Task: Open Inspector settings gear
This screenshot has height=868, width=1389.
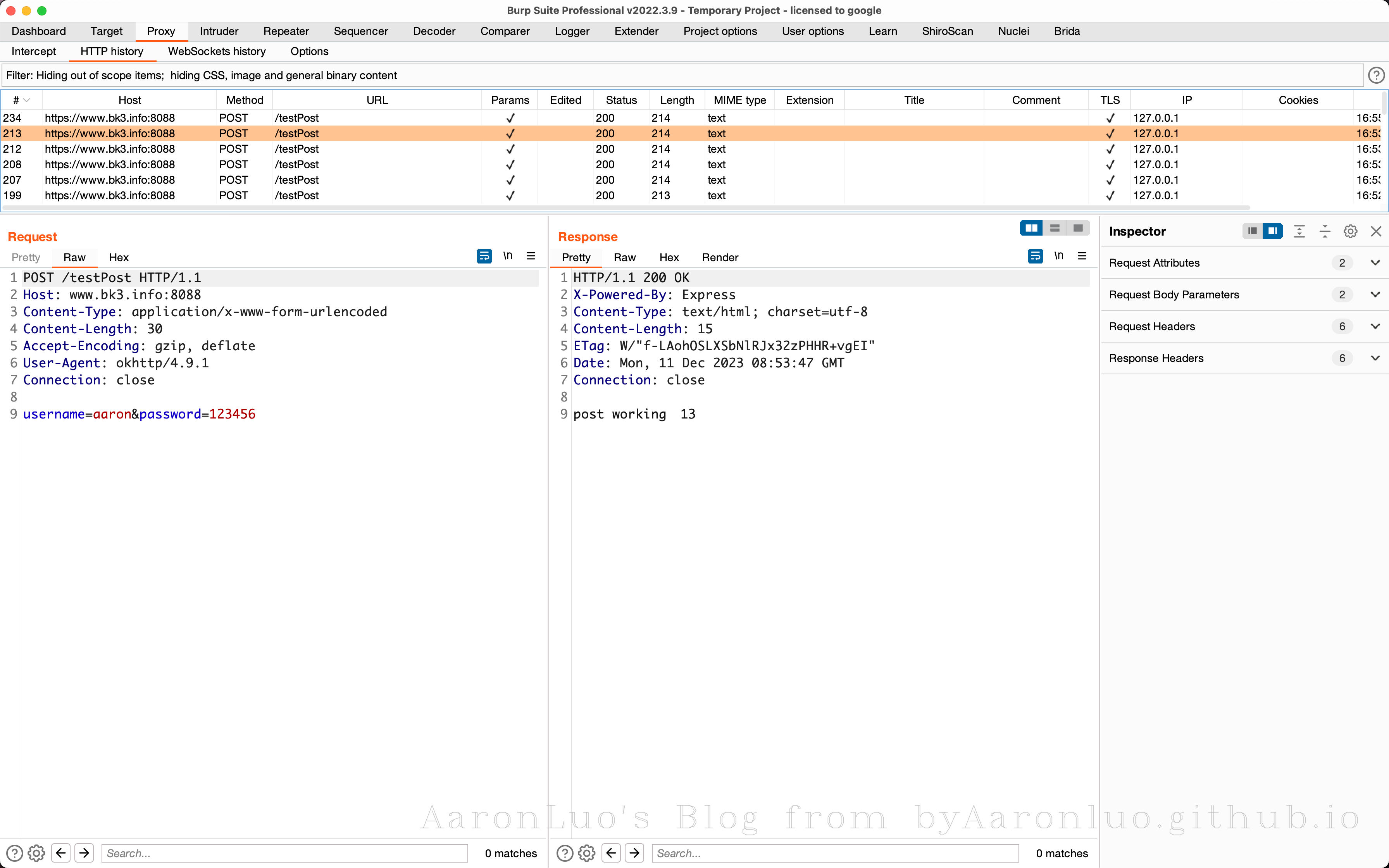Action: 1350,231
